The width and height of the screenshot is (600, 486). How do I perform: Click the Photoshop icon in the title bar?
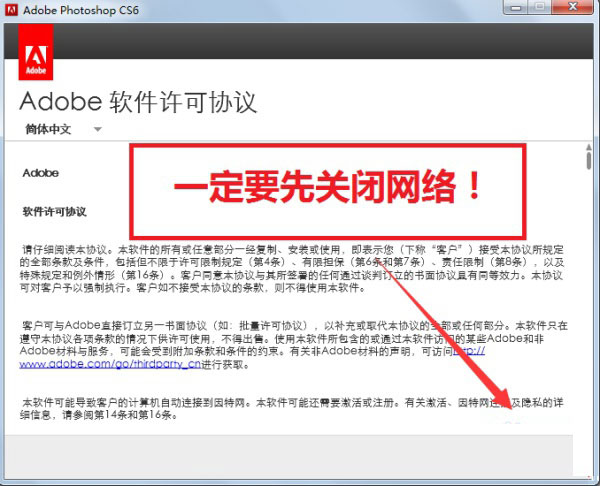click(x=12, y=9)
